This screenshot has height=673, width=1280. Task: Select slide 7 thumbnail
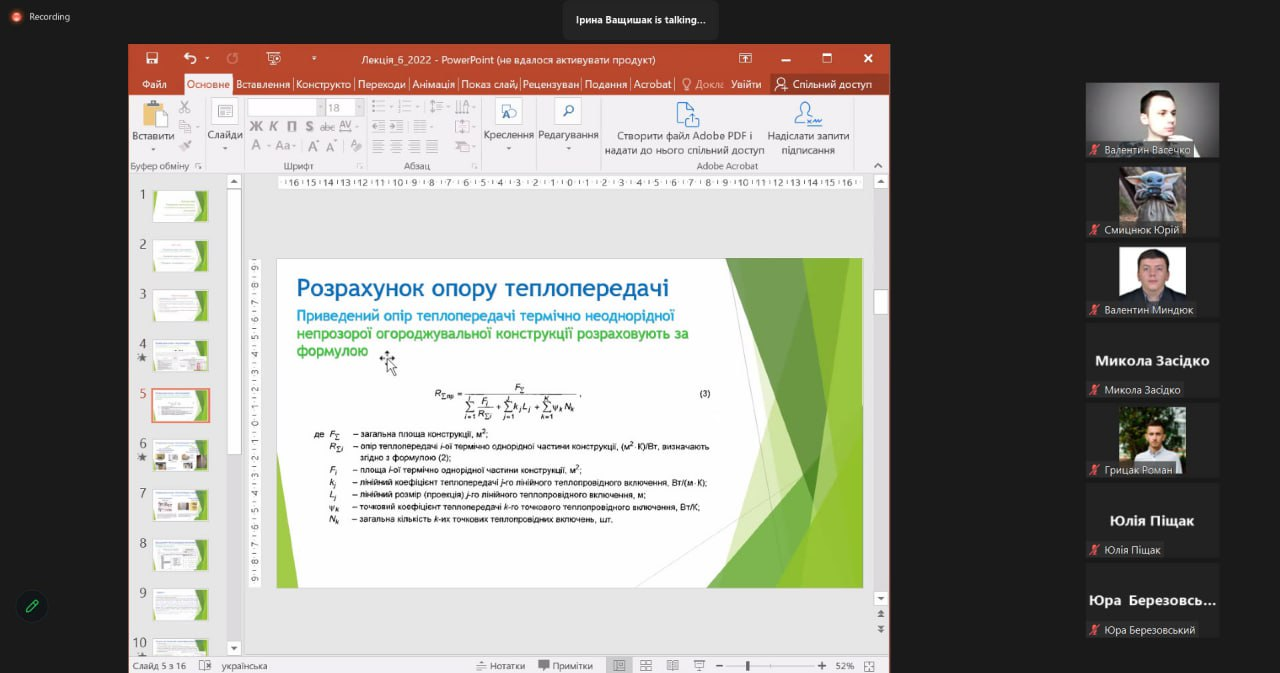[180, 505]
